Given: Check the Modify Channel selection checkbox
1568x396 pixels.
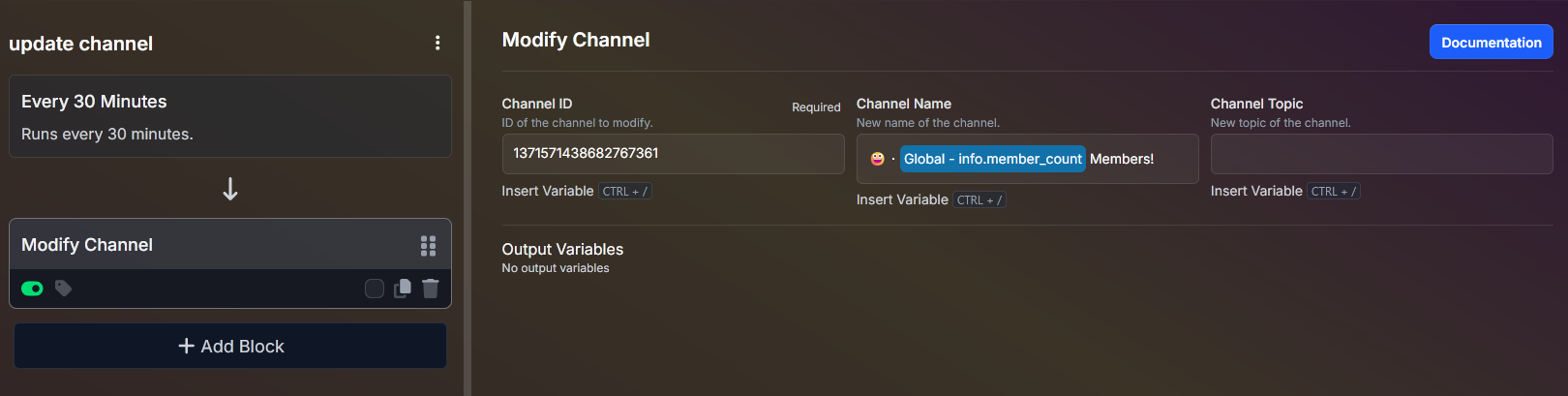Looking at the screenshot, I should pyautogui.click(x=375, y=288).
